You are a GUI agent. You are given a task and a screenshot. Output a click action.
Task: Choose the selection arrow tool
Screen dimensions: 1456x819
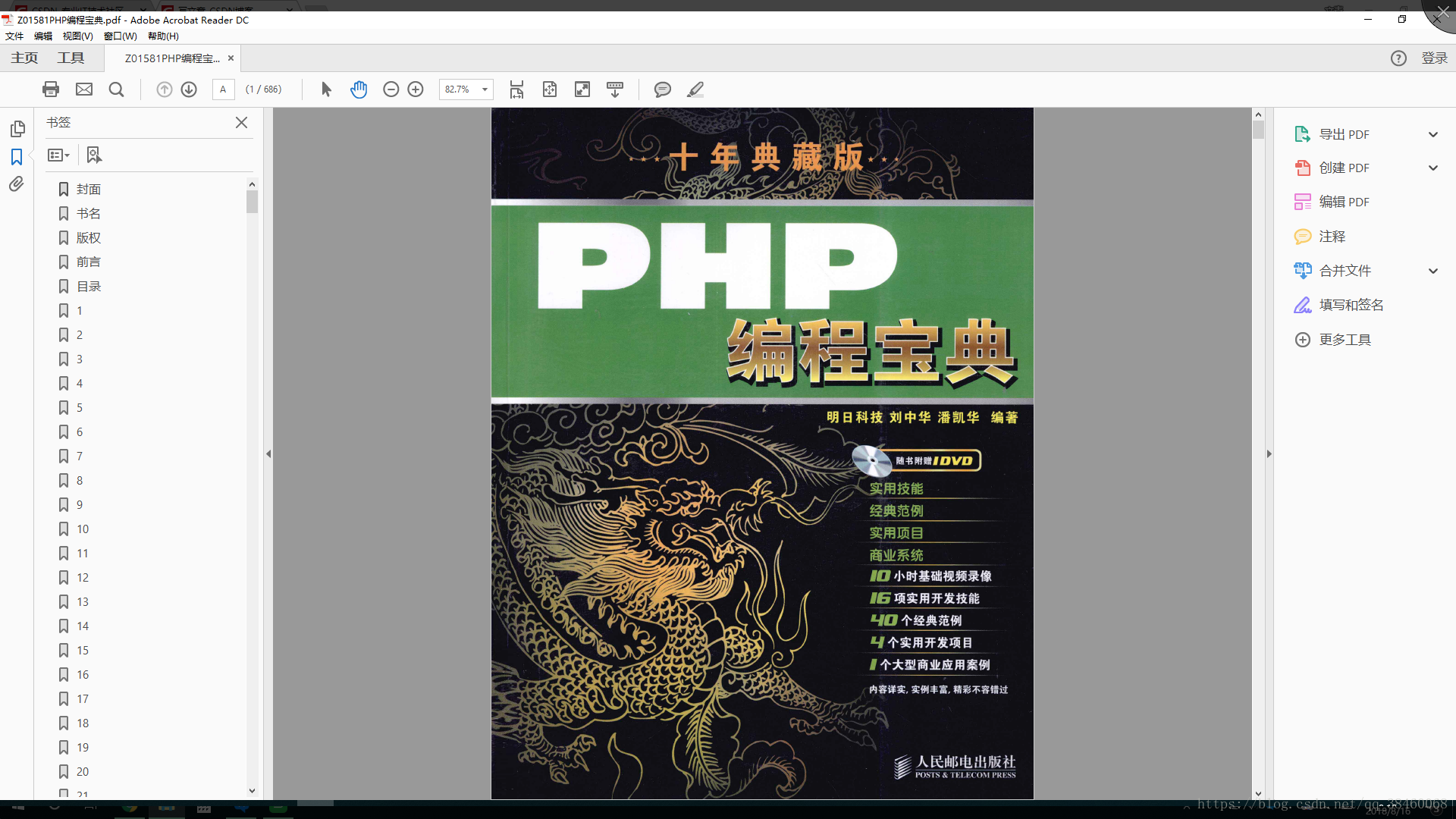coord(326,89)
